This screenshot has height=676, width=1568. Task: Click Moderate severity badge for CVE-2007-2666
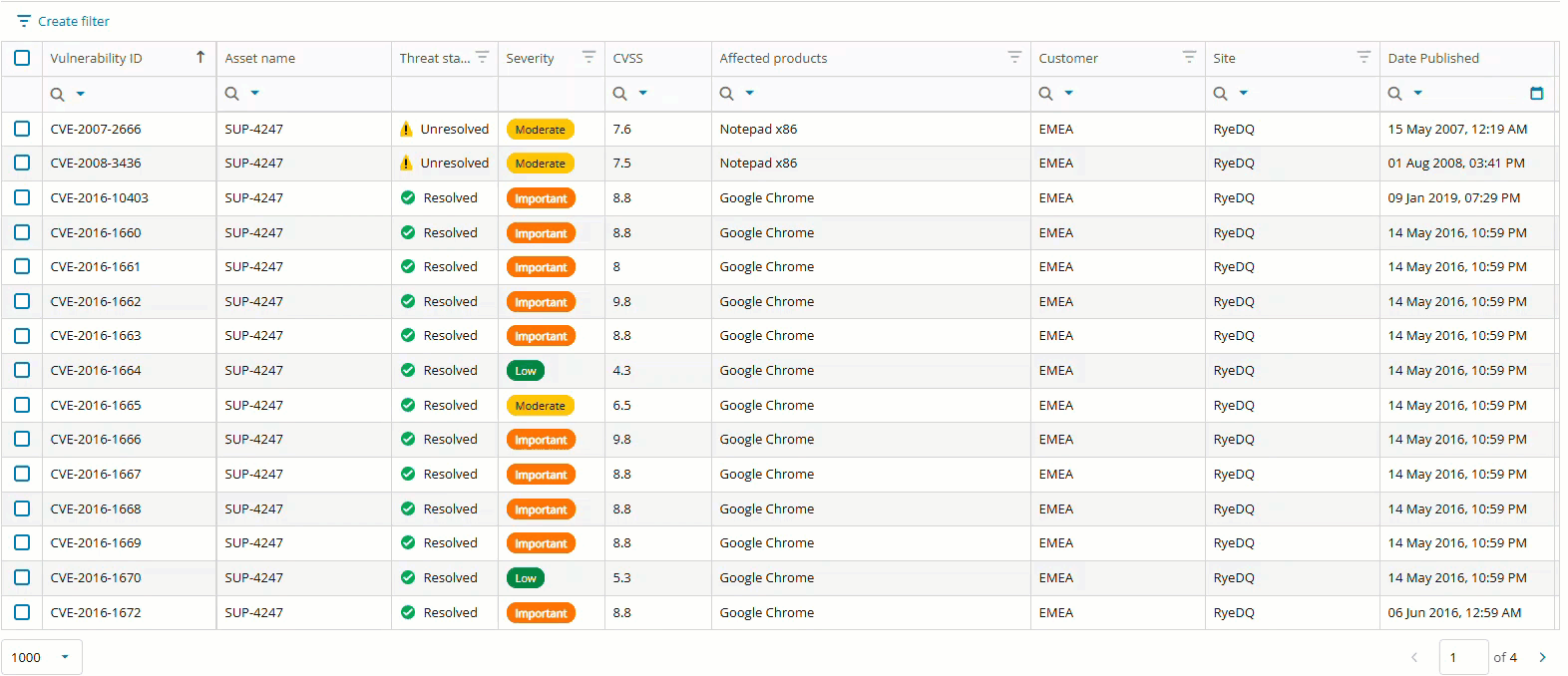(540, 130)
